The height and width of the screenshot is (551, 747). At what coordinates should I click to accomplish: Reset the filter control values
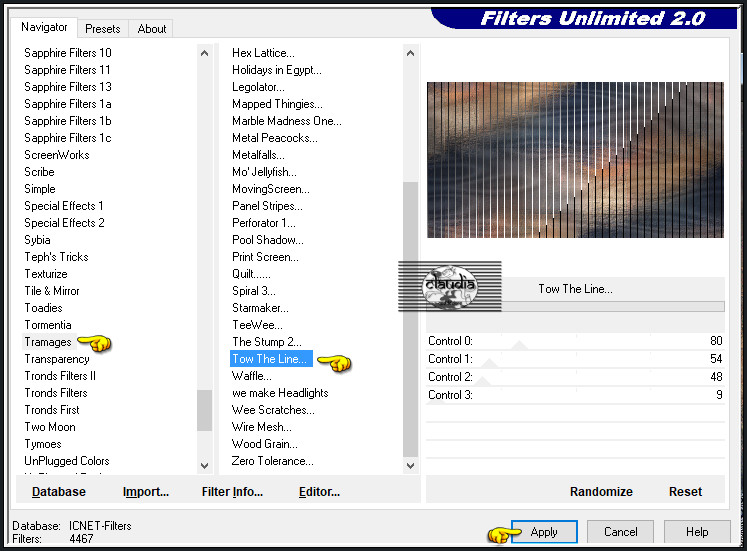pos(685,491)
